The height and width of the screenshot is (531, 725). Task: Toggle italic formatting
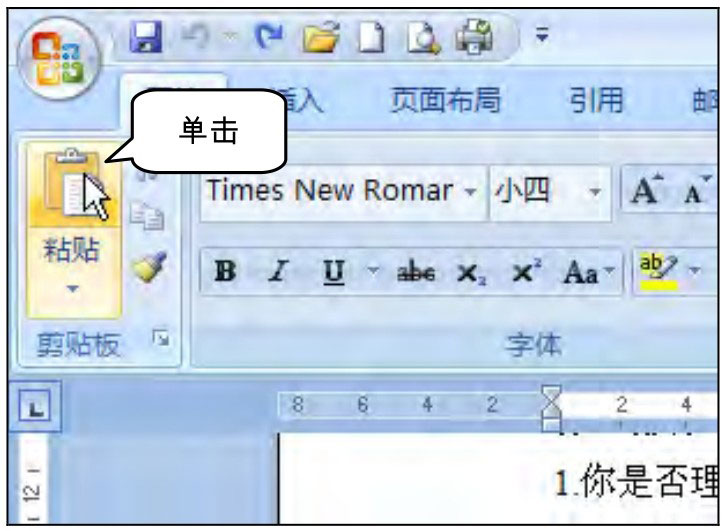[279, 271]
